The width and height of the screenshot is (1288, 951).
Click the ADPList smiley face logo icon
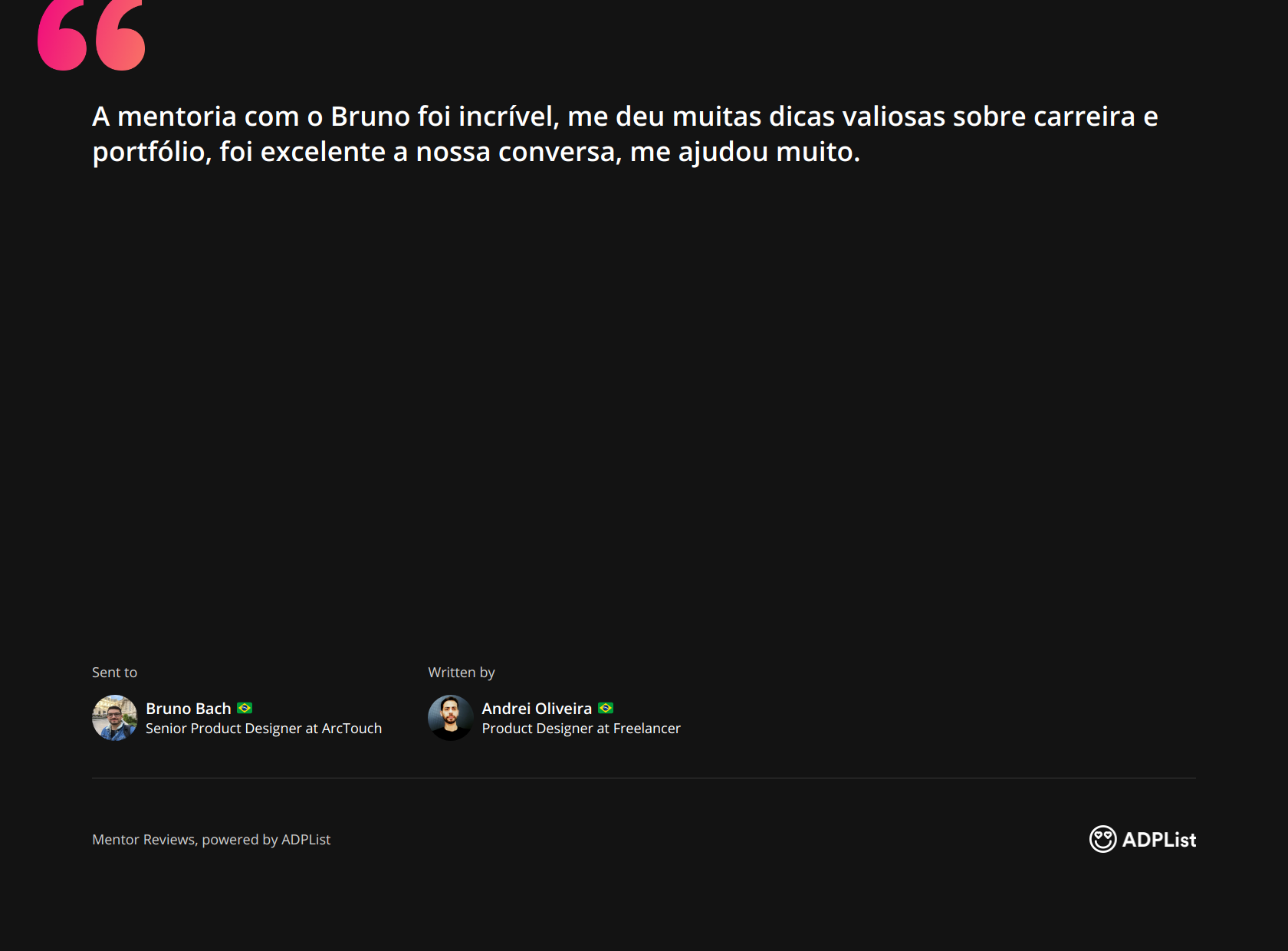(x=1102, y=839)
